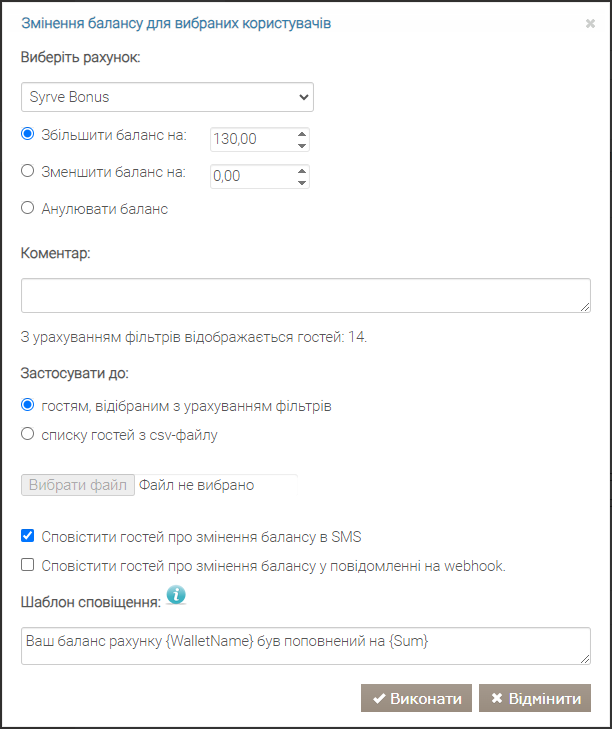This screenshot has width=612, height=729.
Task: Select гостям, відібраним з урахуванням фільтрів option
Action: click(27, 405)
